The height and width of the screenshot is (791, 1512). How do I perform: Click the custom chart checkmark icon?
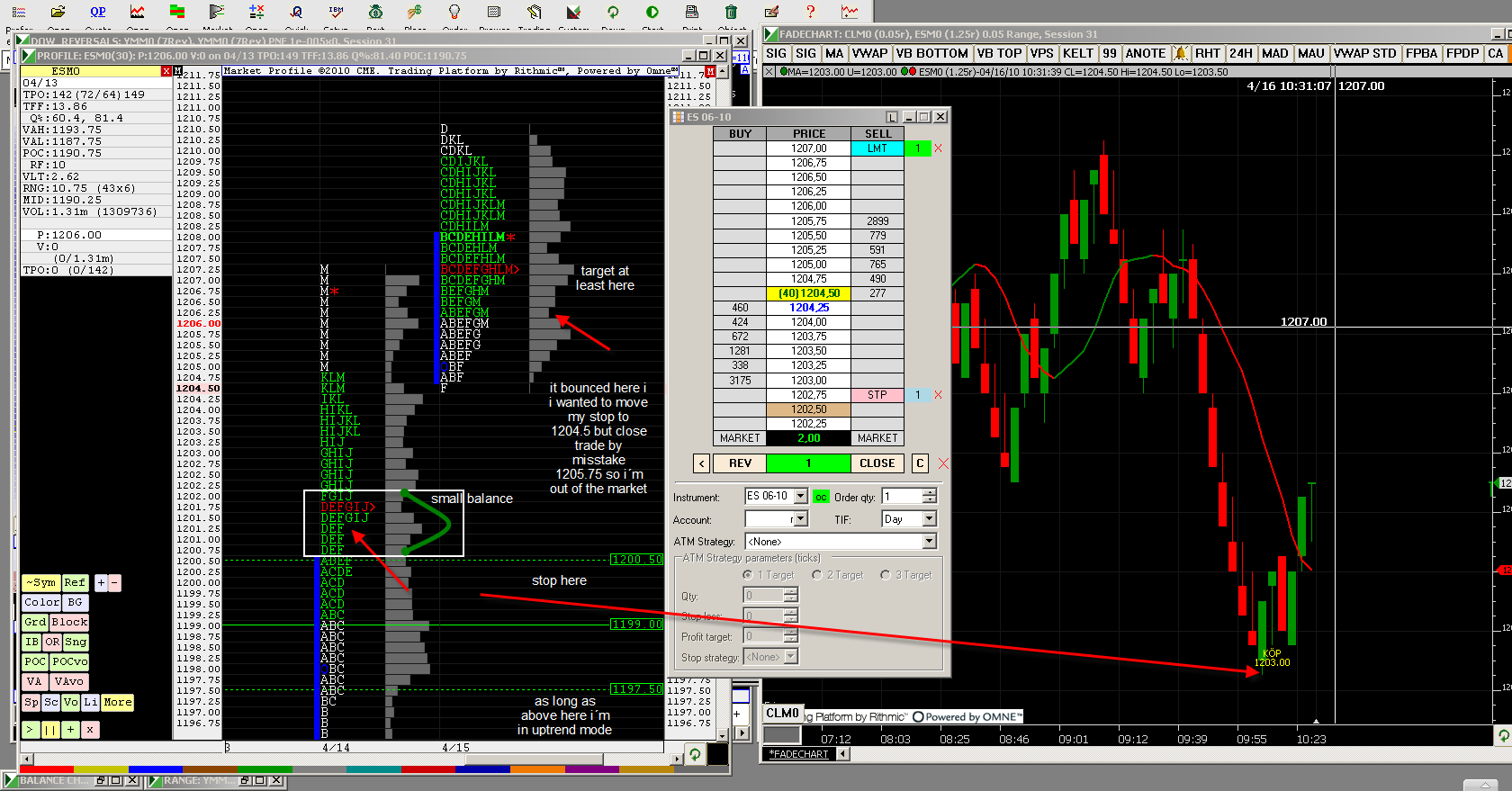click(573, 12)
